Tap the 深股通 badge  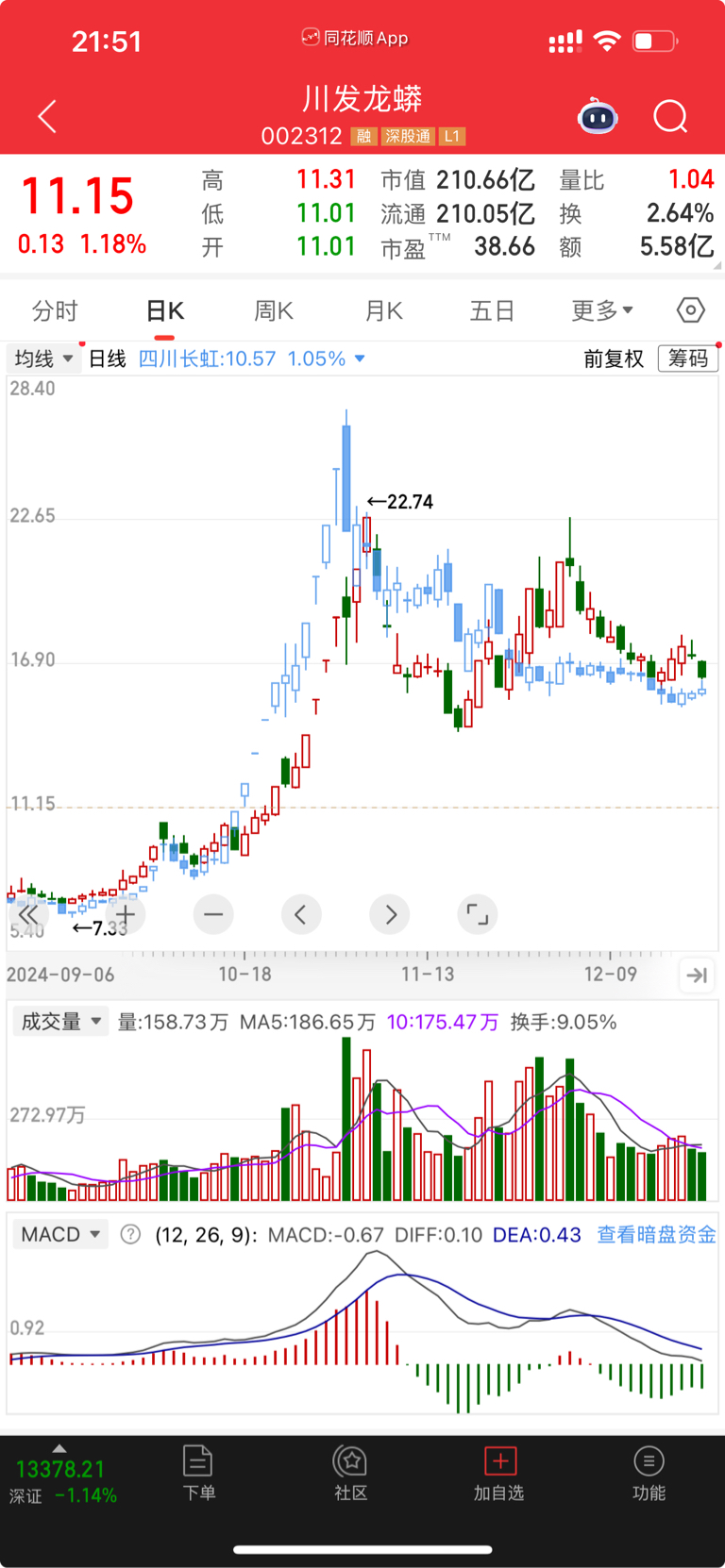tap(408, 137)
